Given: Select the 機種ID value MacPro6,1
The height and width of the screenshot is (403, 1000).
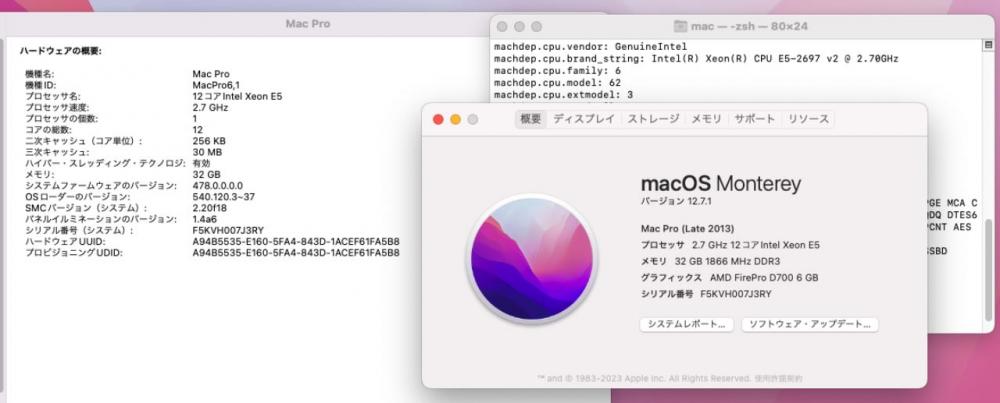Looking at the screenshot, I should pyautogui.click(x=216, y=85).
